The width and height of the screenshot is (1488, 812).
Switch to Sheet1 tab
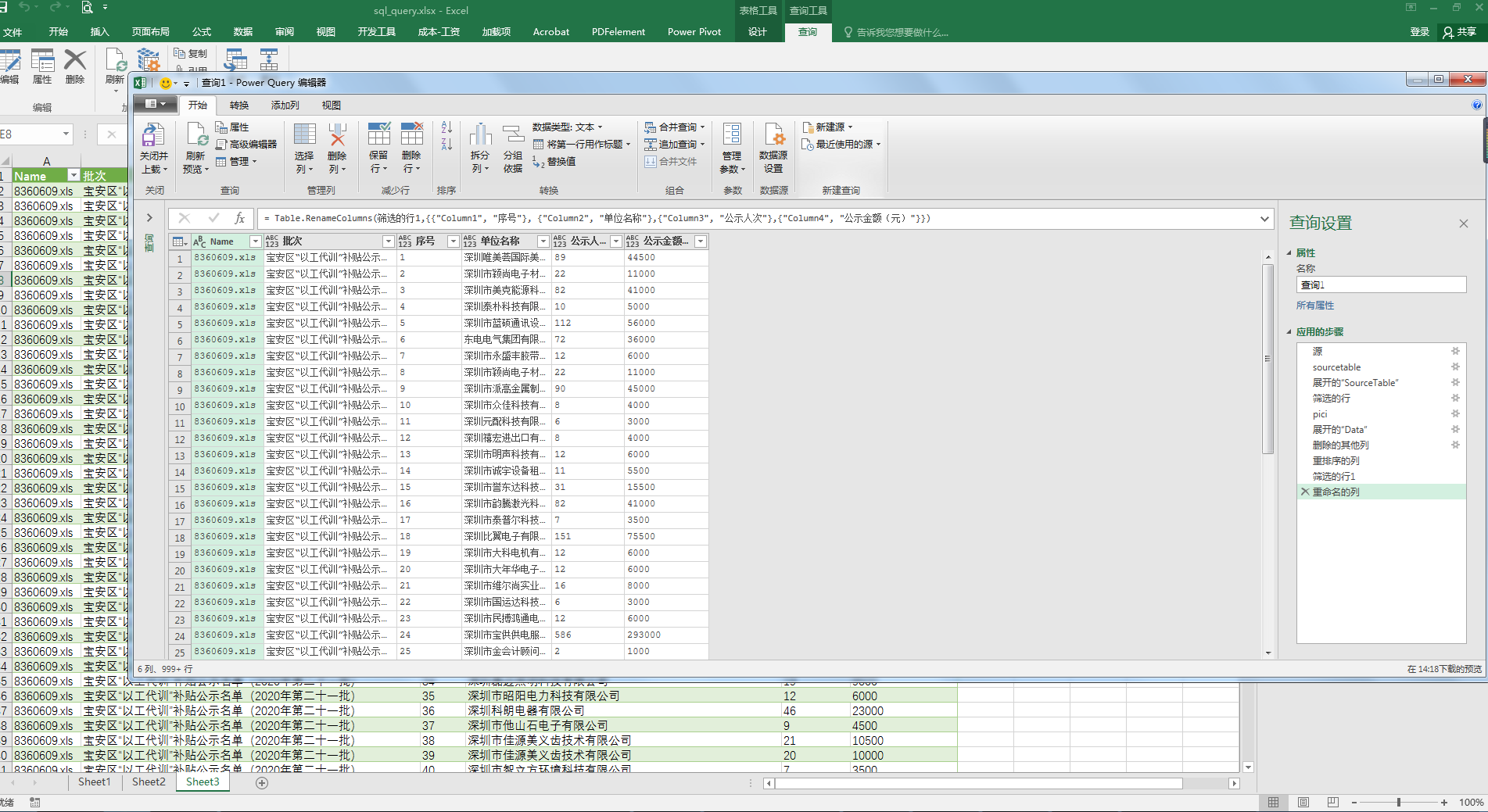[95, 782]
